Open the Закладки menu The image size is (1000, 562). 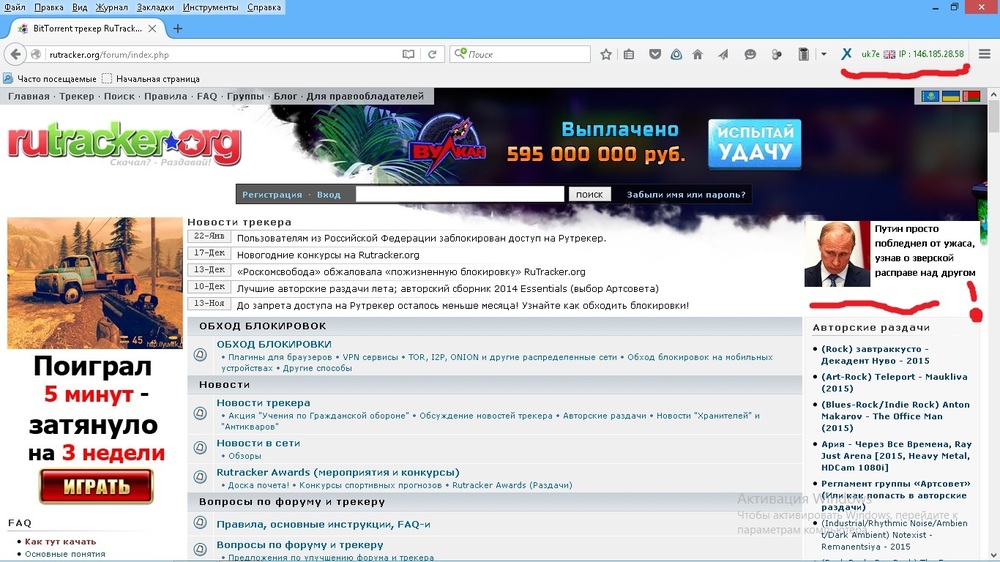(x=155, y=7)
